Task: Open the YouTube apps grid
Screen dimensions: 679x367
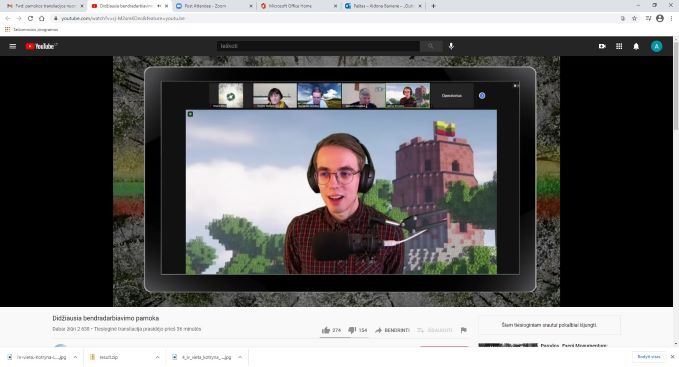Action: click(619, 46)
